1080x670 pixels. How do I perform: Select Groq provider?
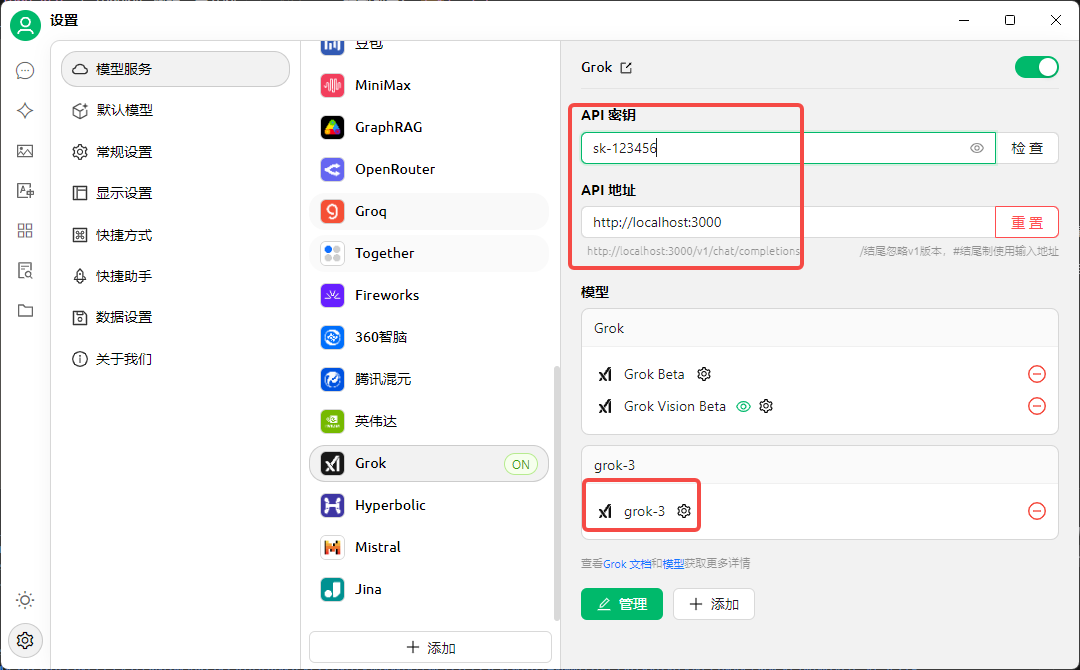pyautogui.click(x=429, y=211)
